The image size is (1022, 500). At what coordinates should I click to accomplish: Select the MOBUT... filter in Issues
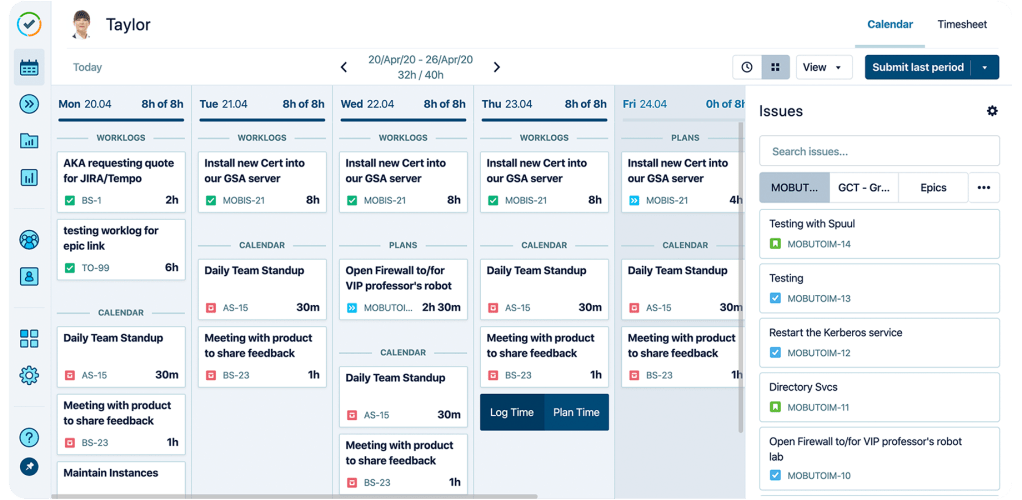click(x=794, y=187)
